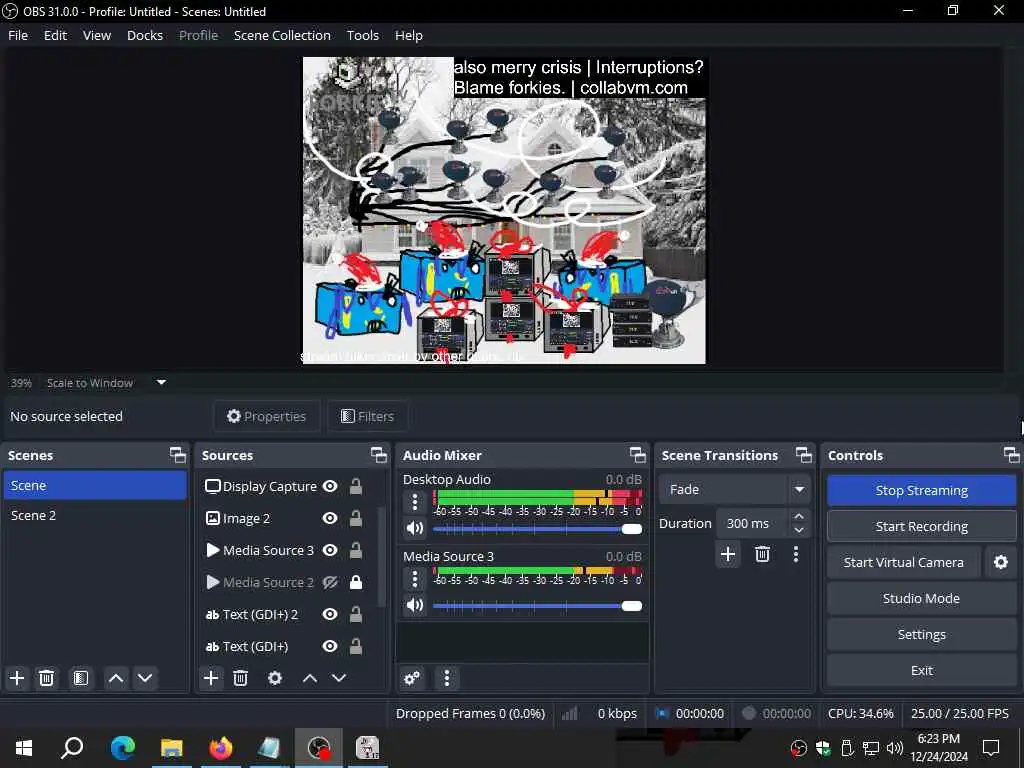Click the Exit button in Controls

tap(921, 670)
